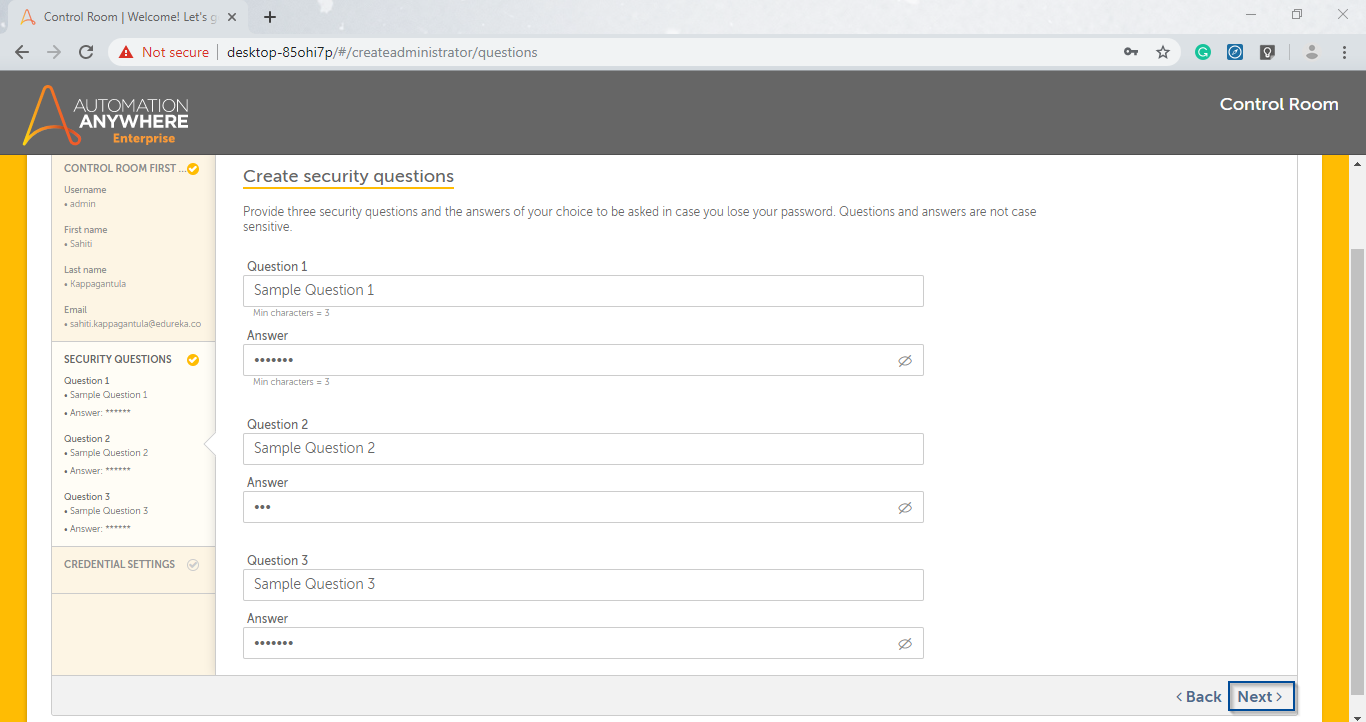Screen dimensions: 1366x722
Task: Go back with the Back button
Action: tap(1198, 697)
